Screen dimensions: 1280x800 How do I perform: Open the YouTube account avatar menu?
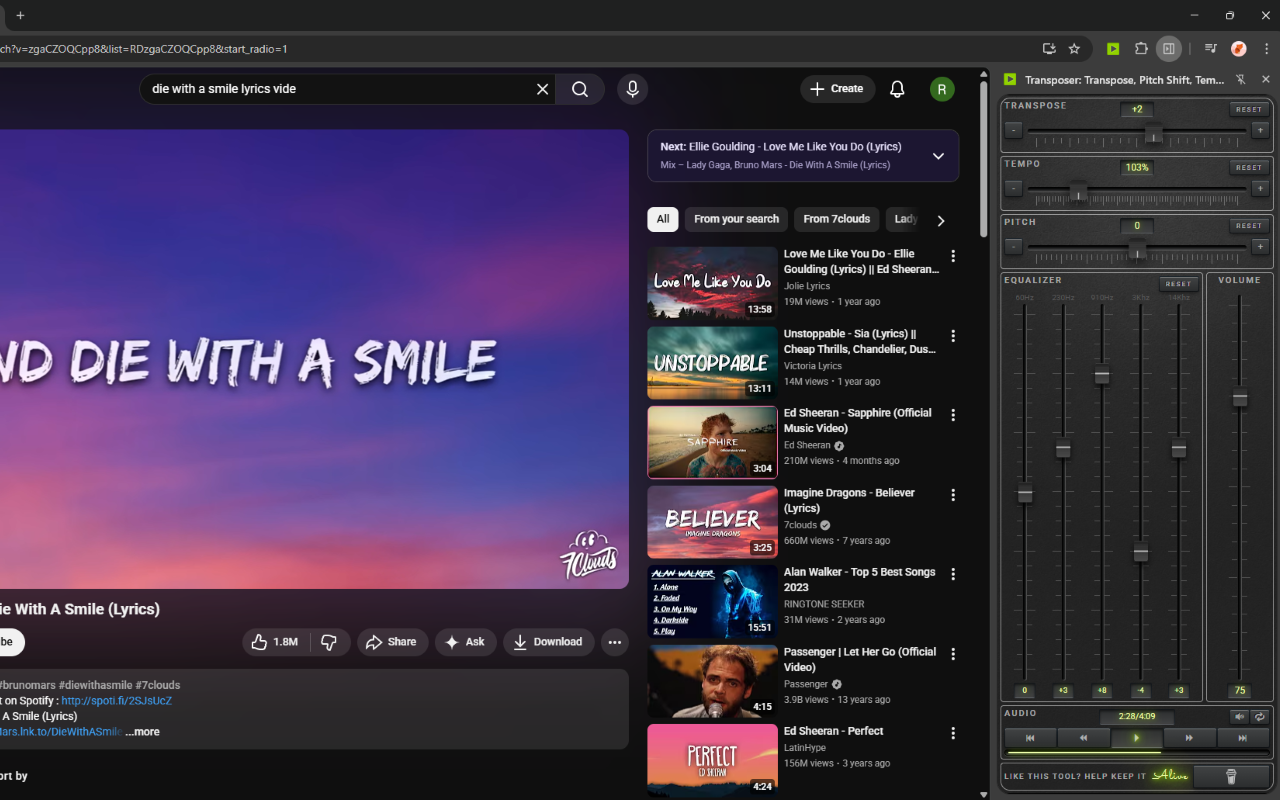point(942,89)
